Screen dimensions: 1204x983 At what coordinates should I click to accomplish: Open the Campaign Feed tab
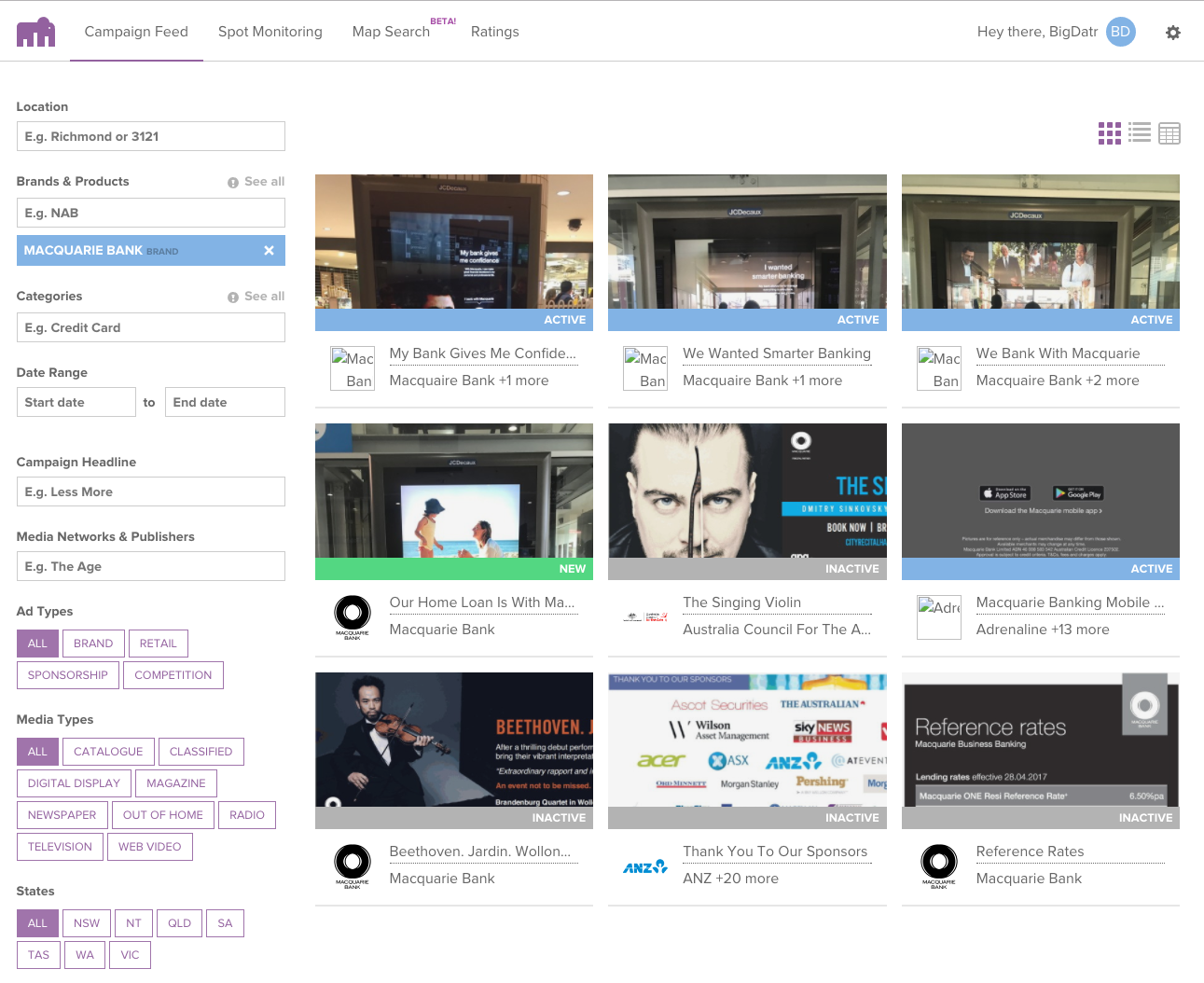click(x=136, y=32)
